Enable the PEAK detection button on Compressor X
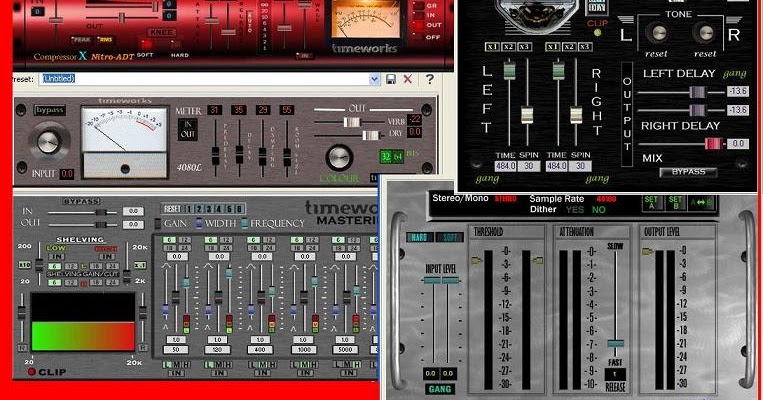Viewport: 763px width, 400px height. coord(80,39)
